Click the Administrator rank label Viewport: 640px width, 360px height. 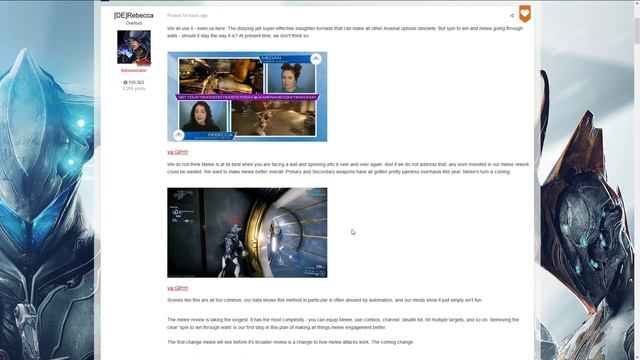pyautogui.click(x=133, y=70)
